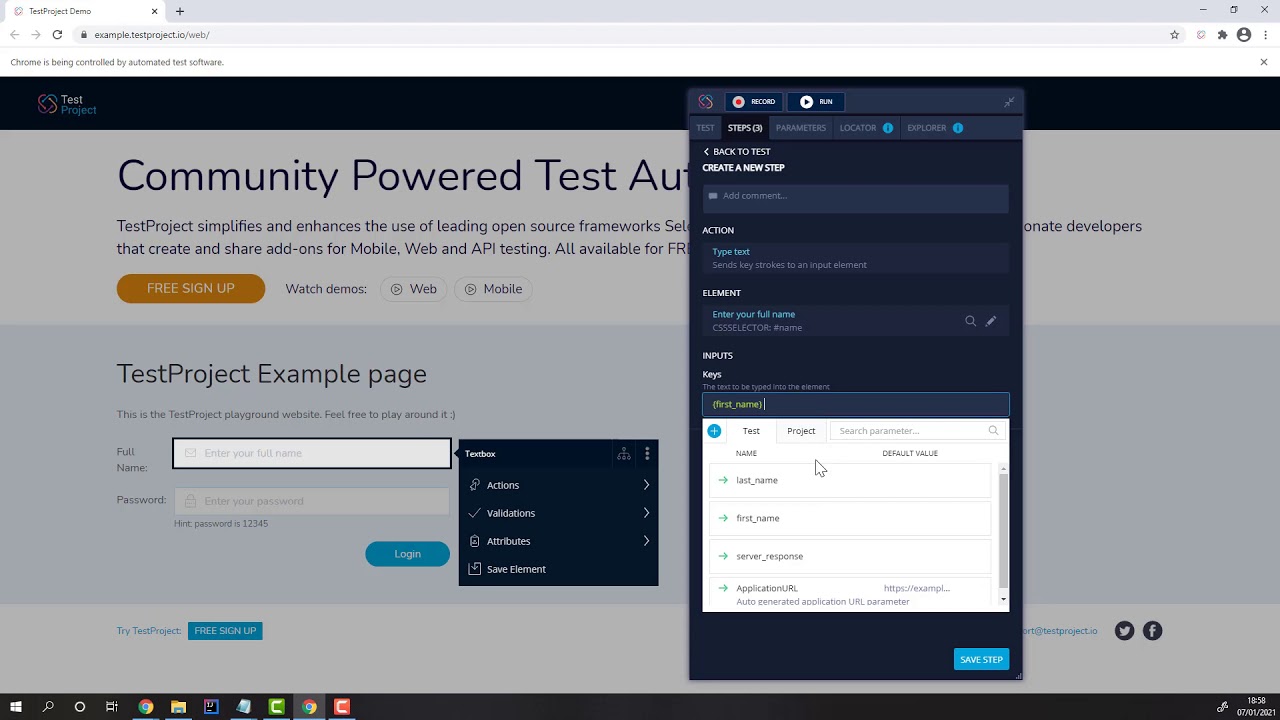This screenshot has width=1280, height=720.
Task: Dismiss the automated test software notification
Action: [1264, 62]
